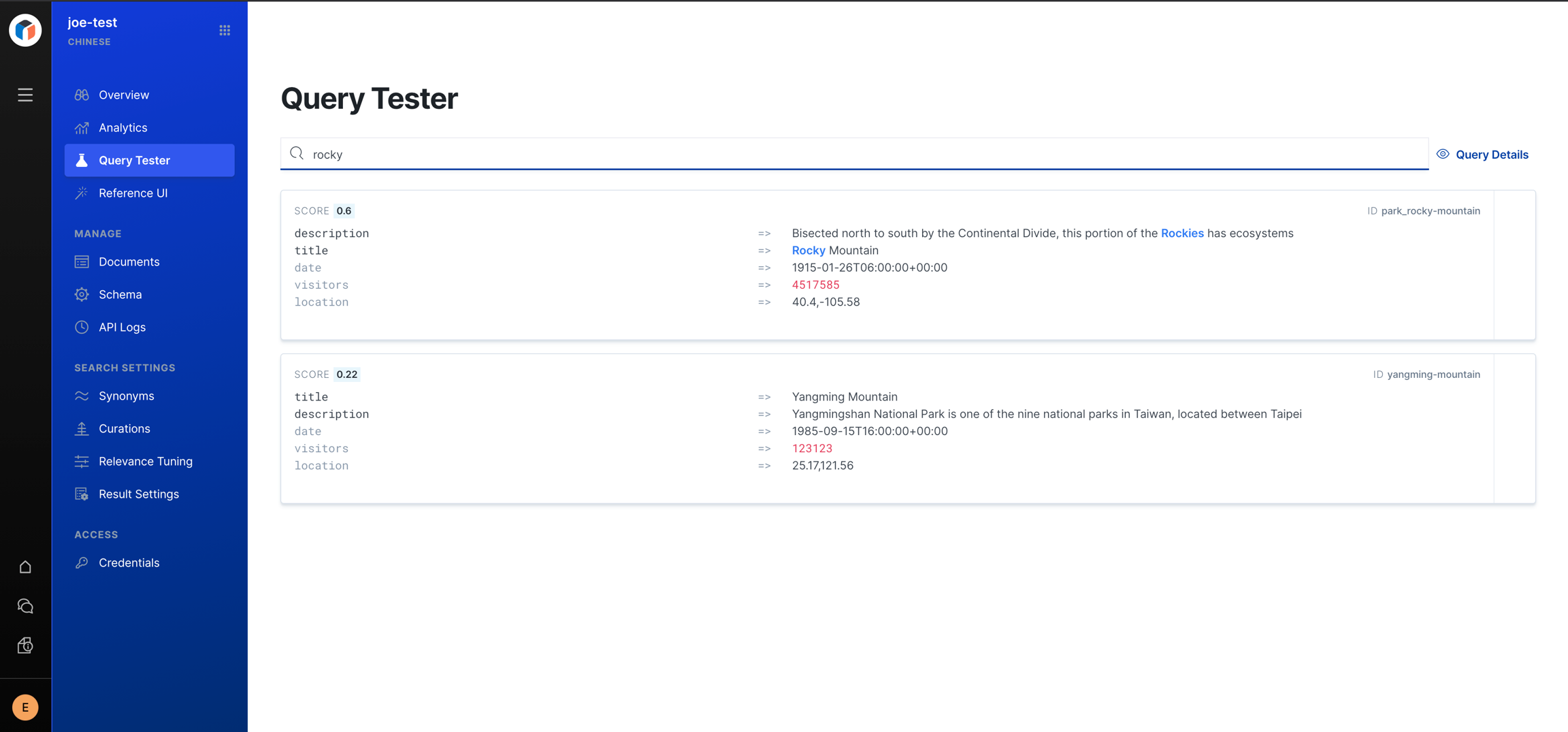Open Relevance Tuning sliders settings
Viewport: 1568px width, 732px height.
point(145,461)
